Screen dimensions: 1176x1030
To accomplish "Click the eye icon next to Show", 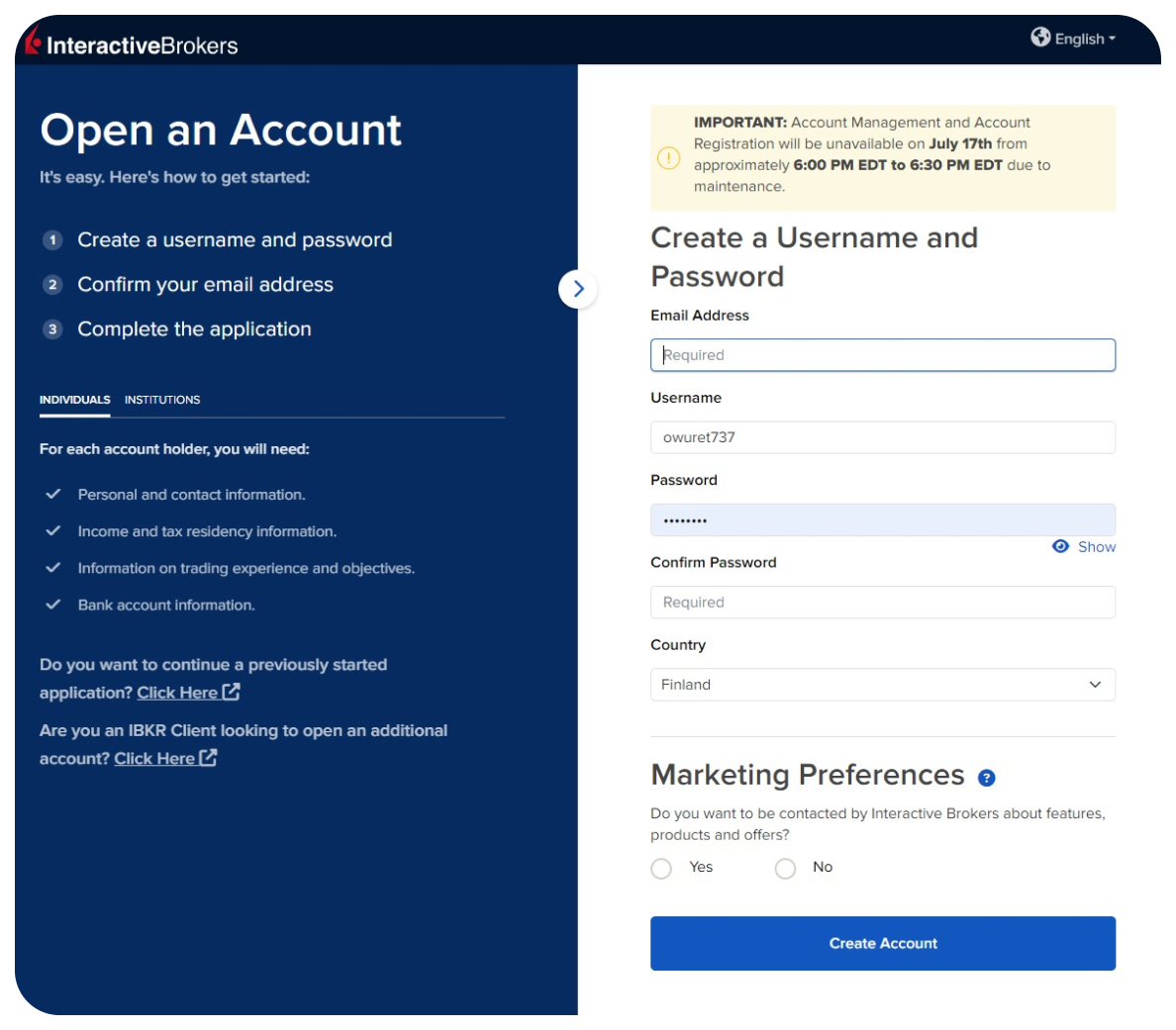I will (x=1059, y=546).
